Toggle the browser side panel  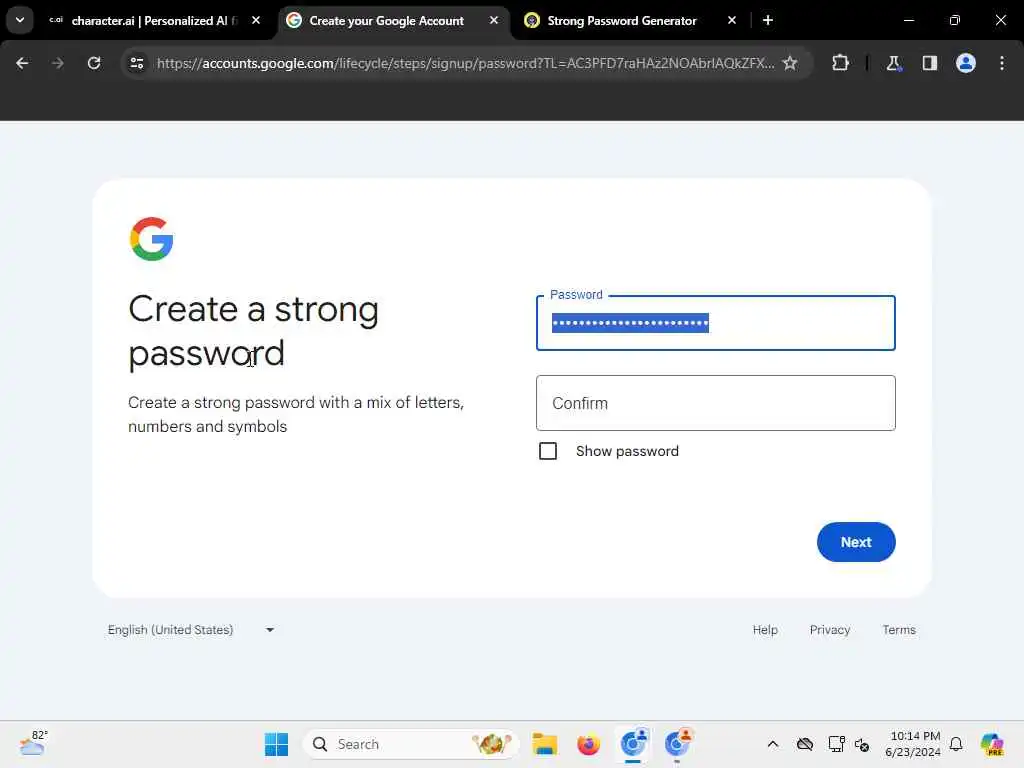pos(929,63)
